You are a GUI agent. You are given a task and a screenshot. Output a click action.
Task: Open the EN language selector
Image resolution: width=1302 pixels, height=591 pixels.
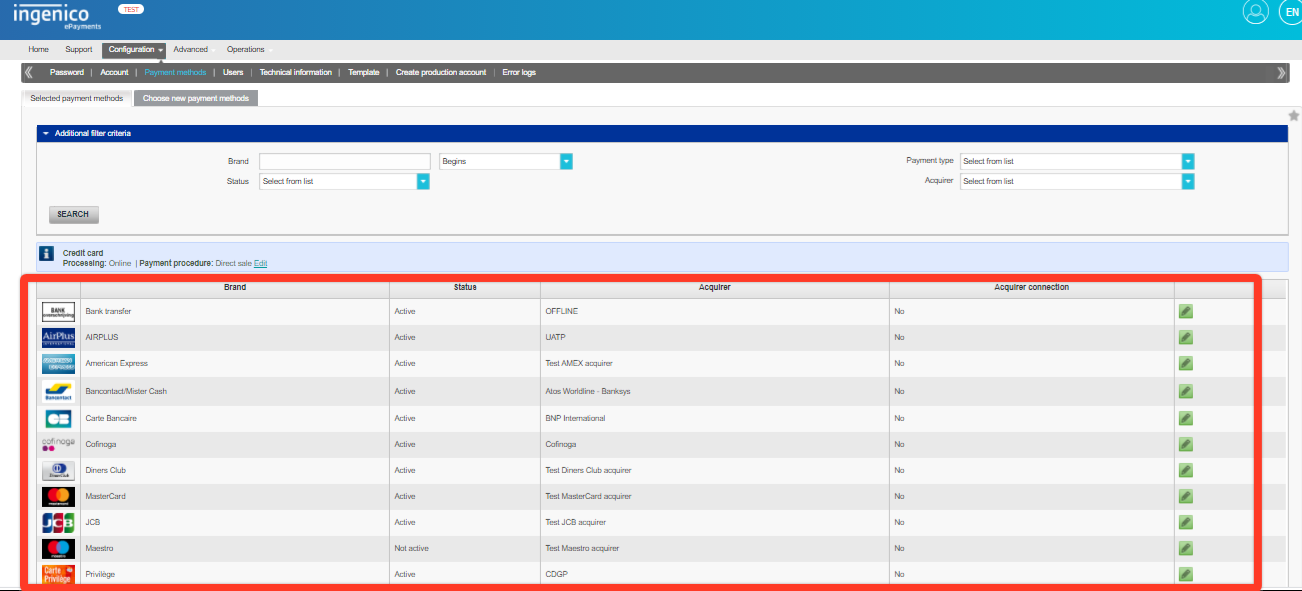pos(1289,12)
